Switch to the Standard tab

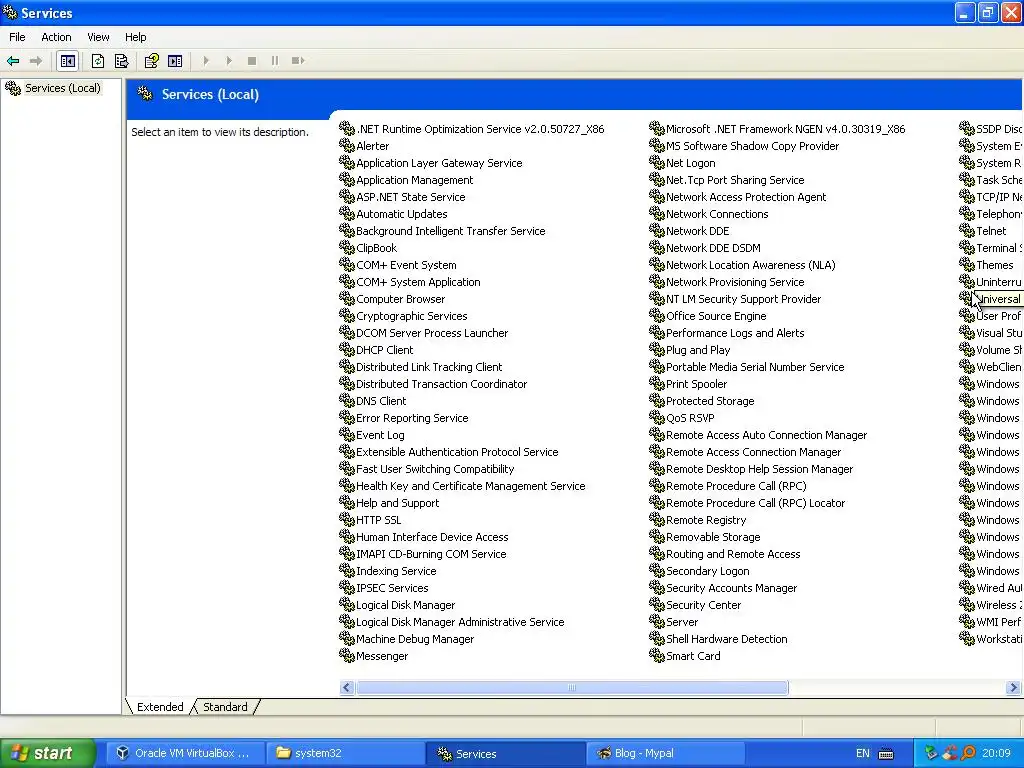click(x=225, y=707)
